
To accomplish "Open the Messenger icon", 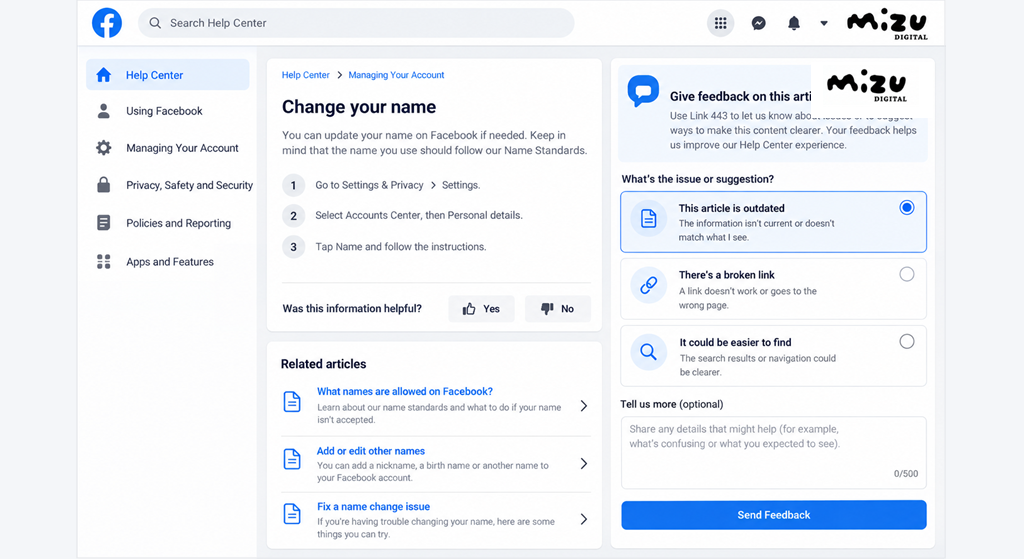I will (758, 24).
